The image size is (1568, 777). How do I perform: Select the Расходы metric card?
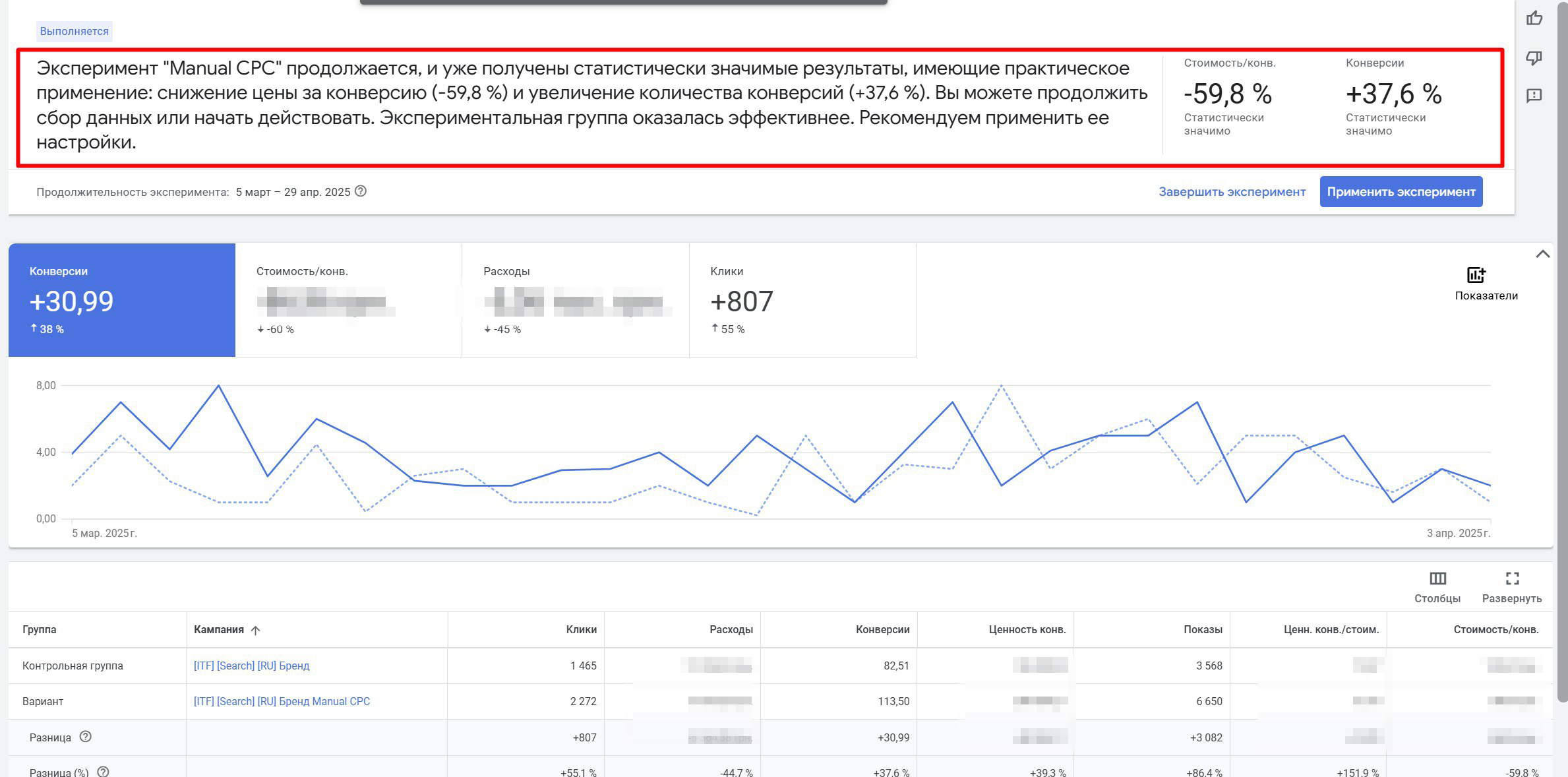tap(575, 300)
